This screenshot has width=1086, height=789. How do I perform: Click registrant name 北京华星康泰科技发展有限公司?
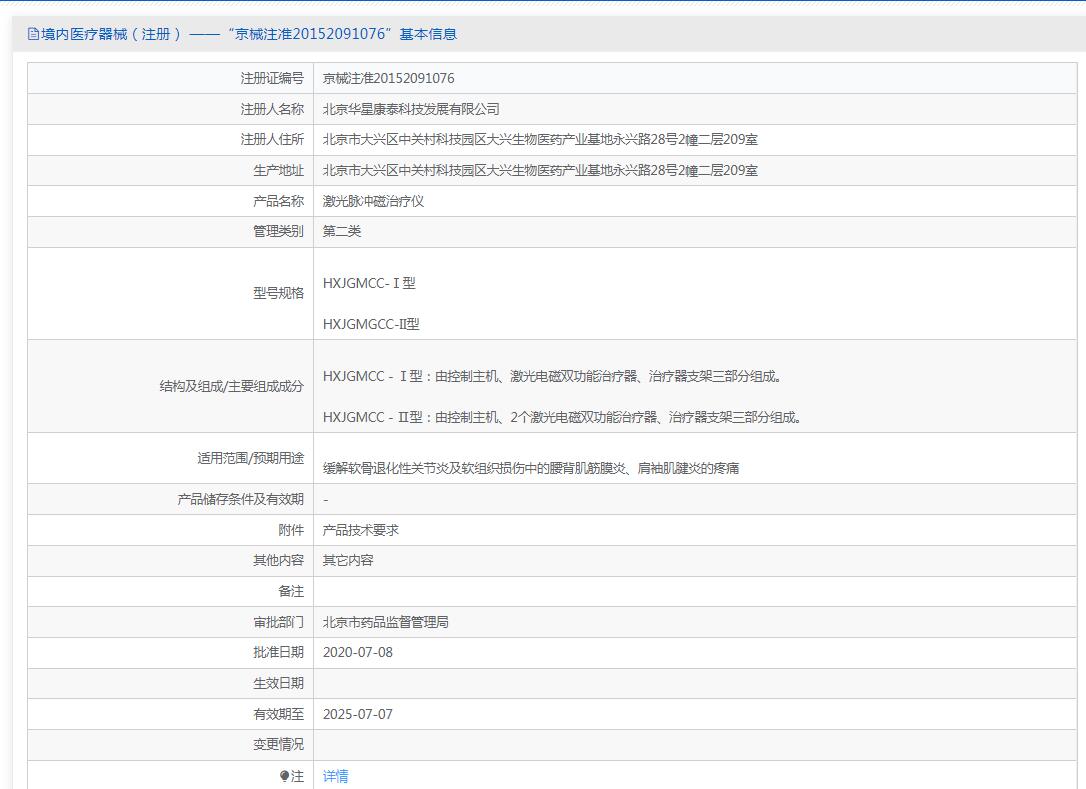[411, 109]
